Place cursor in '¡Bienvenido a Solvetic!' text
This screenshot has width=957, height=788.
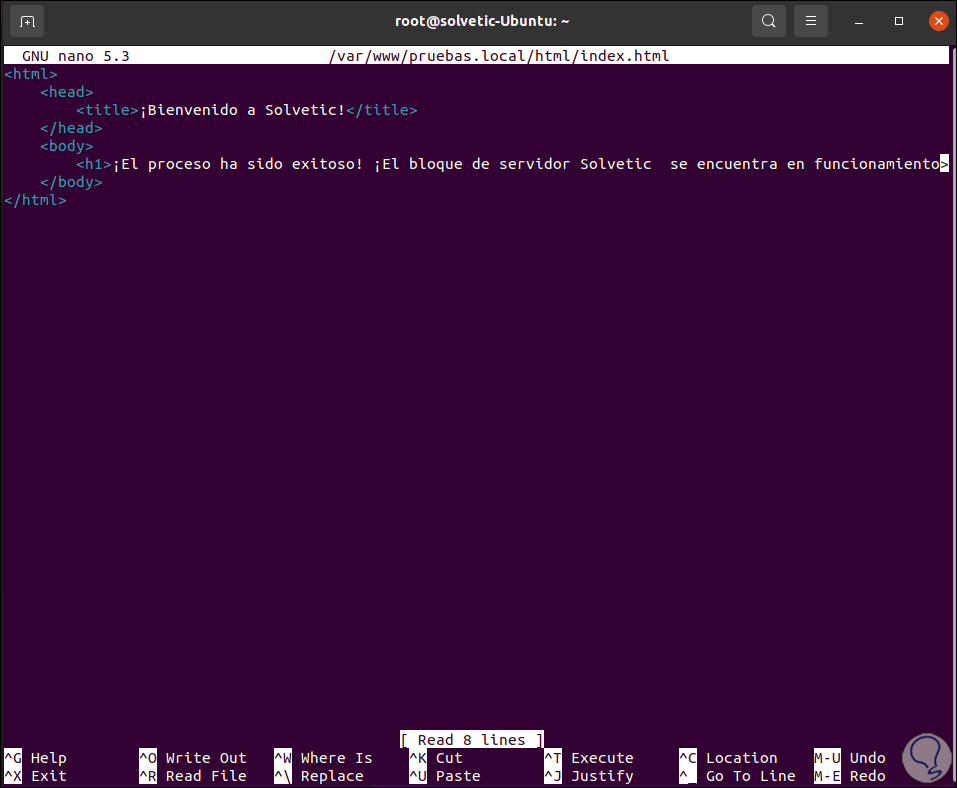[242, 110]
